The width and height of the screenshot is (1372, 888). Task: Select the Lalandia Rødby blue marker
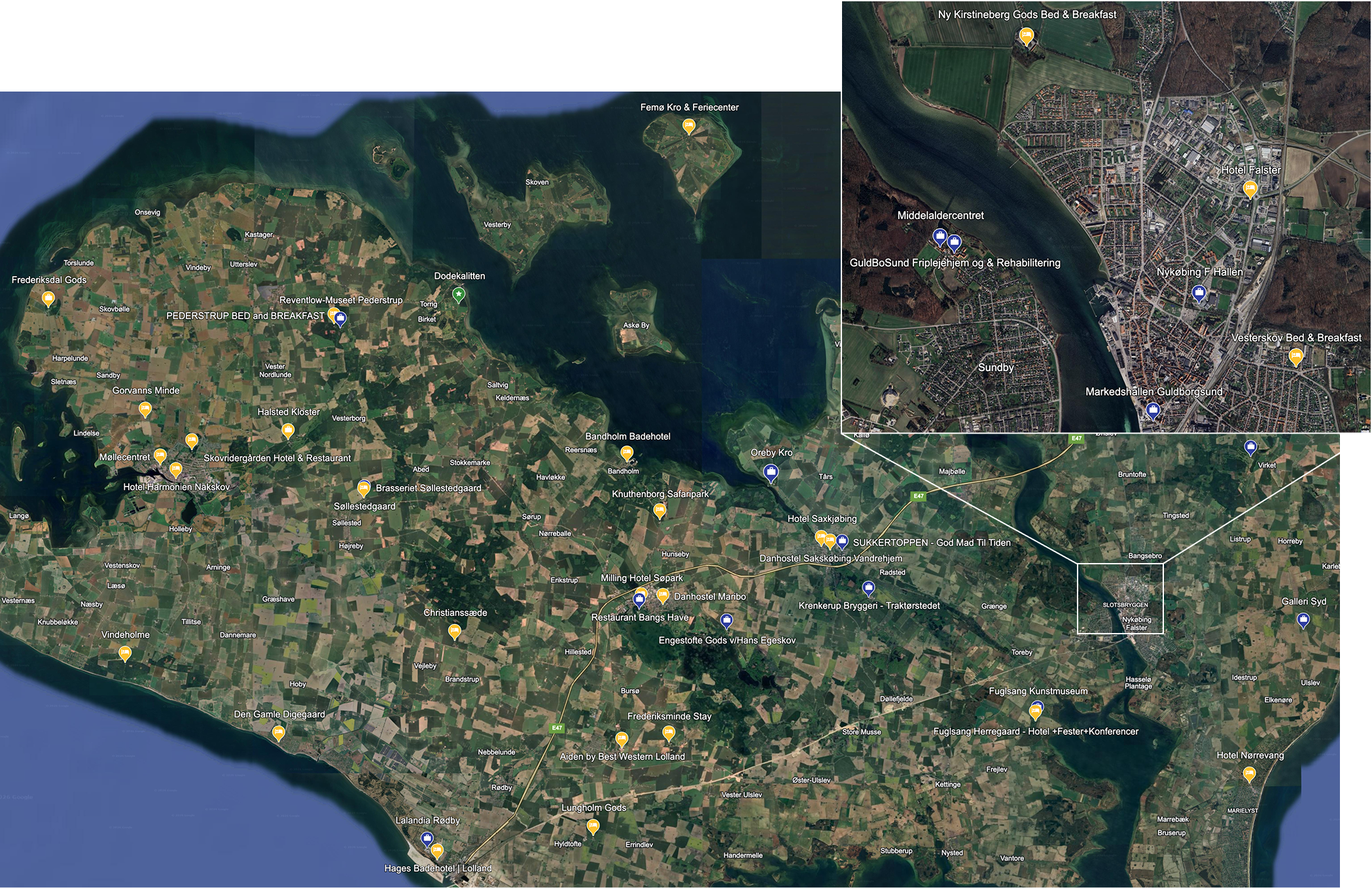click(x=427, y=838)
